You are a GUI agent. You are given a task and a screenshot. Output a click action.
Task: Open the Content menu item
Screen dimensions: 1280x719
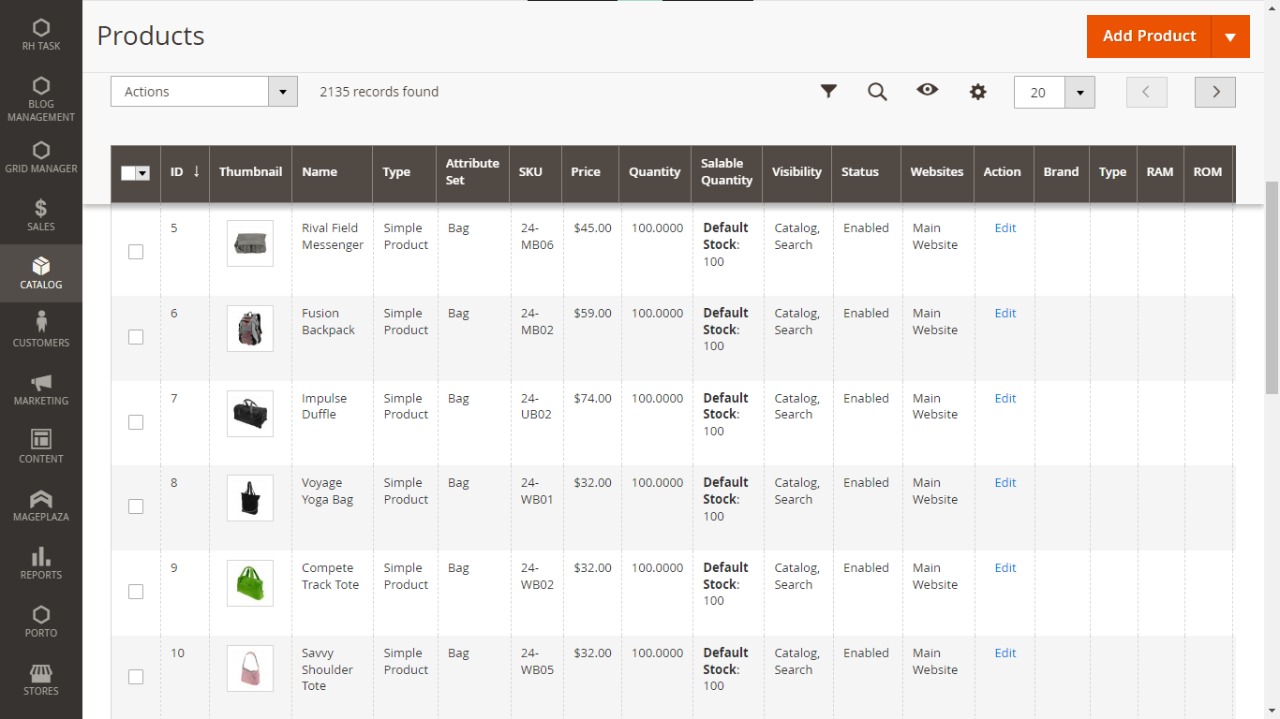[x=41, y=447]
